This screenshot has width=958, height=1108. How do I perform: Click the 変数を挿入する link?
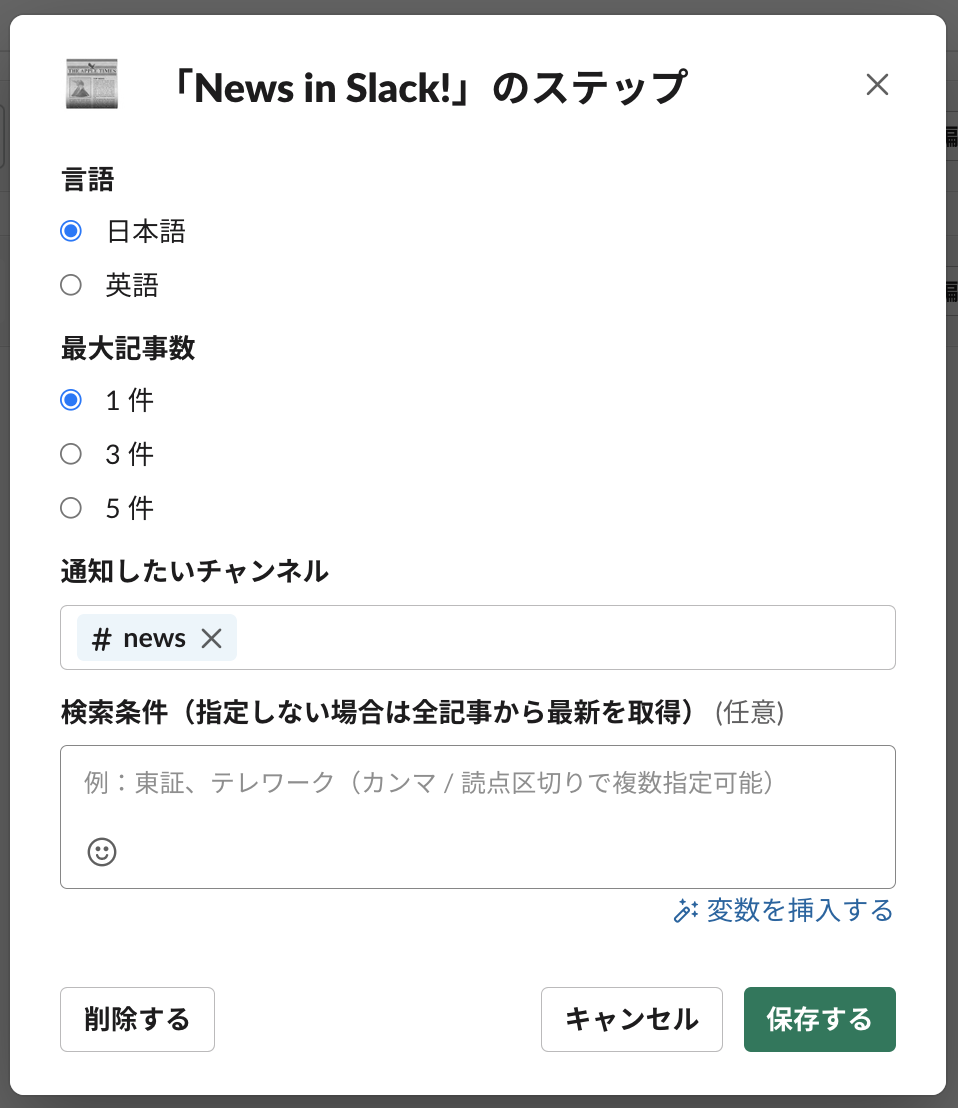(x=800, y=910)
